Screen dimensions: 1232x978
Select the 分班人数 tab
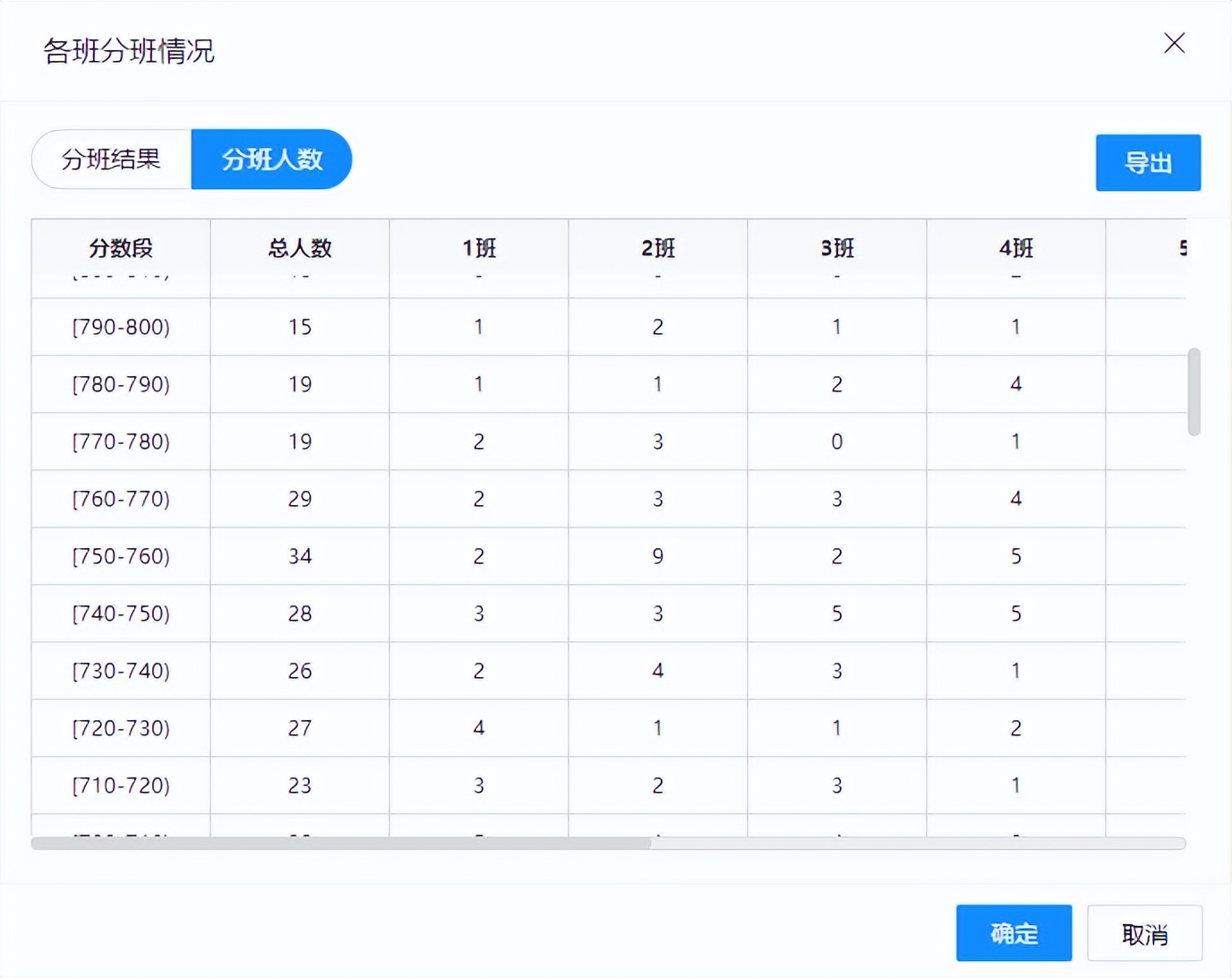pyautogui.click(x=271, y=159)
